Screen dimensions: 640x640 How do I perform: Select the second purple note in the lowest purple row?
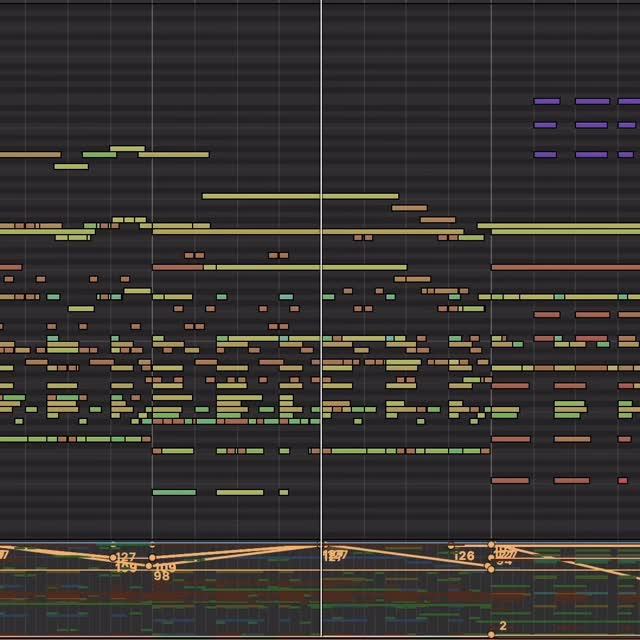[591, 154]
